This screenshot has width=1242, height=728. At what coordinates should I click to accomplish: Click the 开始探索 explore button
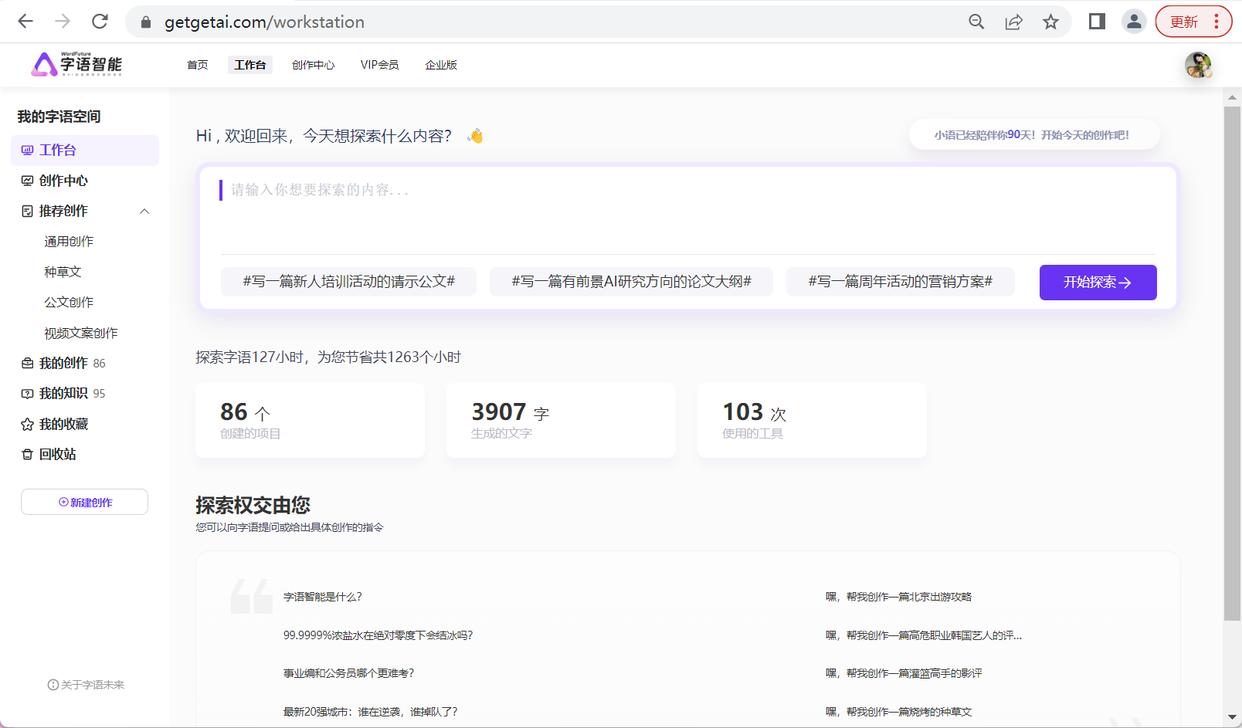coord(1097,282)
